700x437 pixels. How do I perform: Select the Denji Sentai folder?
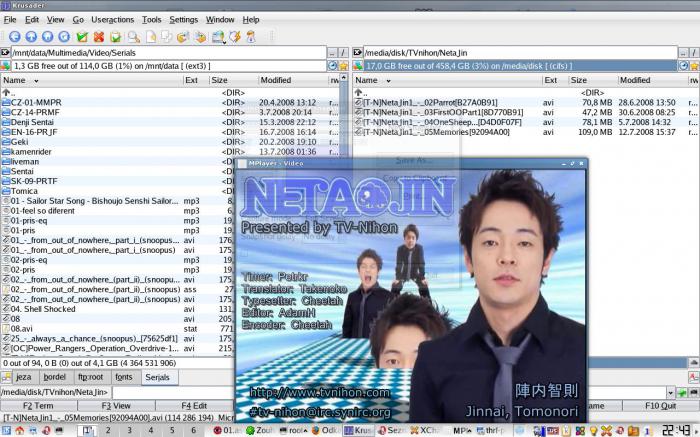click(32, 122)
